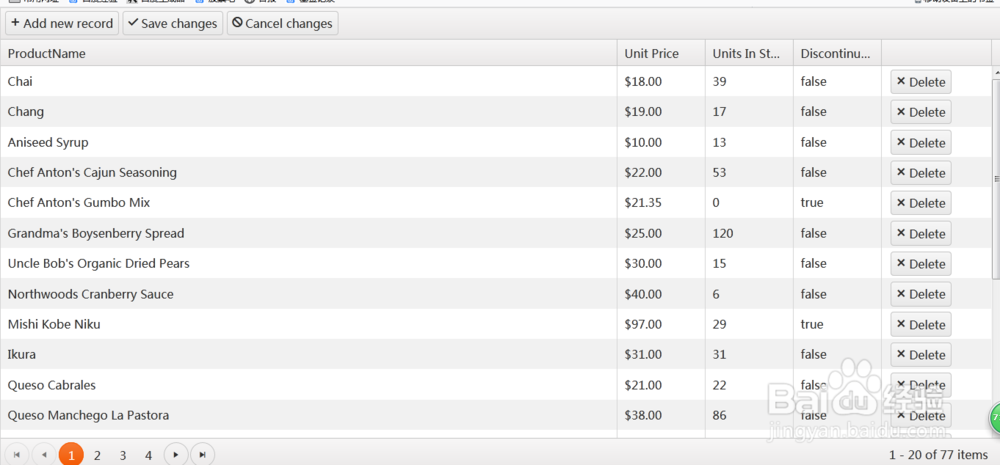Click the Discontinued column header
The height and width of the screenshot is (465, 1000).
click(x=836, y=53)
